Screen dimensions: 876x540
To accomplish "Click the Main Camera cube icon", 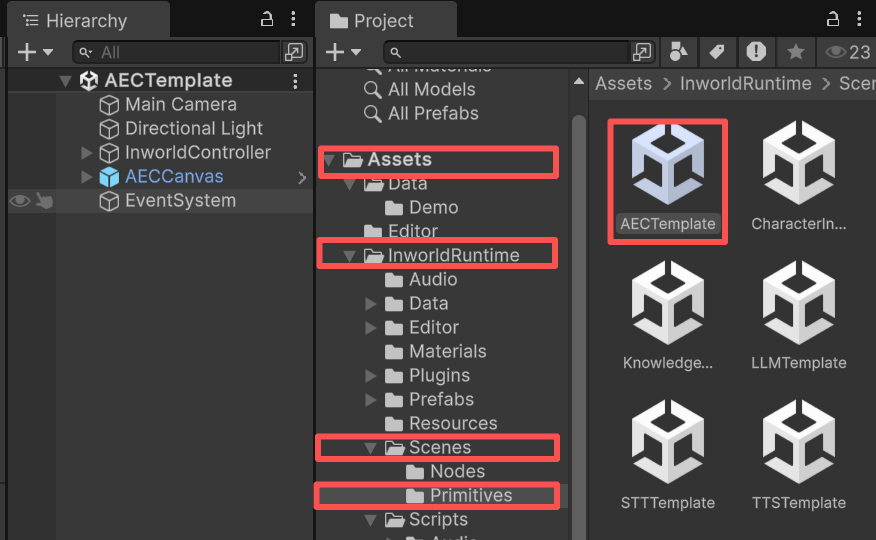I will [109, 105].
